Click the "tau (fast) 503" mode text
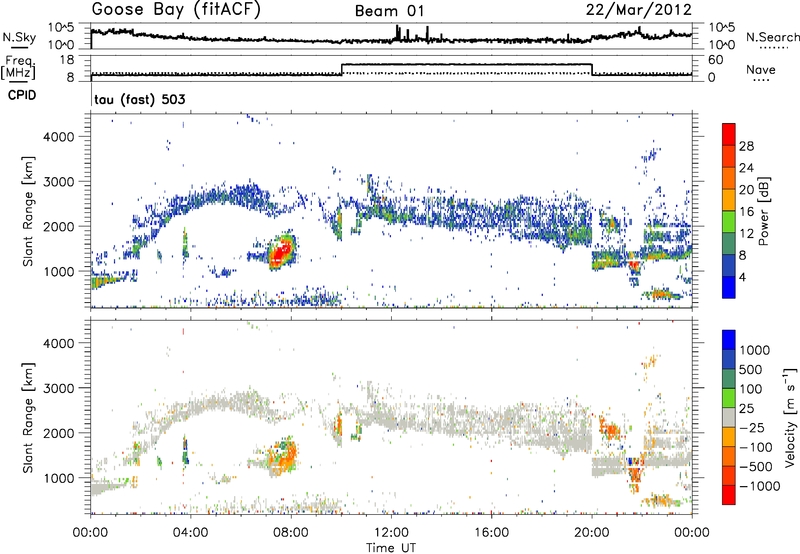Viewport: 800px width, 554px height. [x=140, y=99]
